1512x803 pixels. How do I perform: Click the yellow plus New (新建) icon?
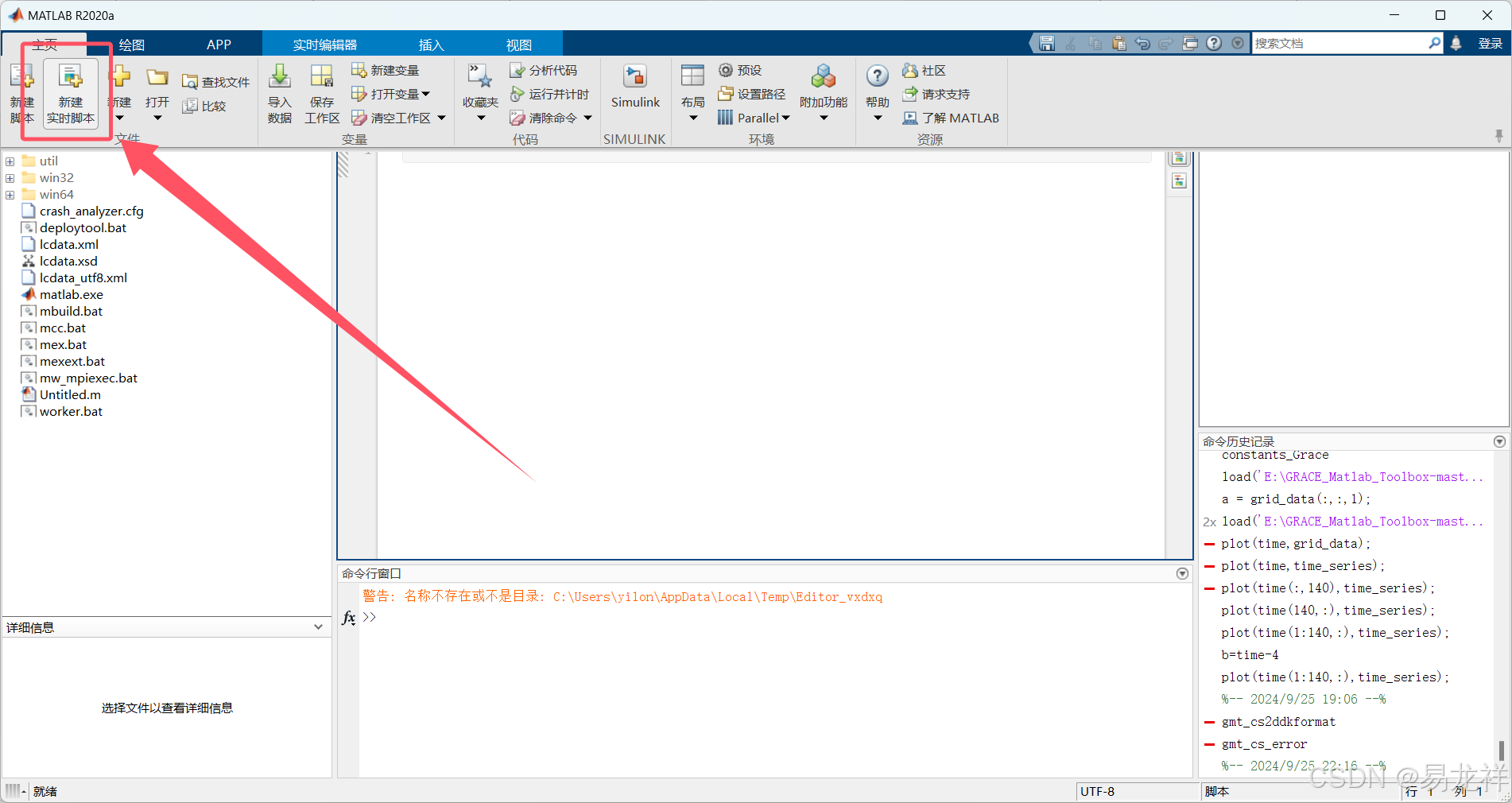tap(120, 77)
